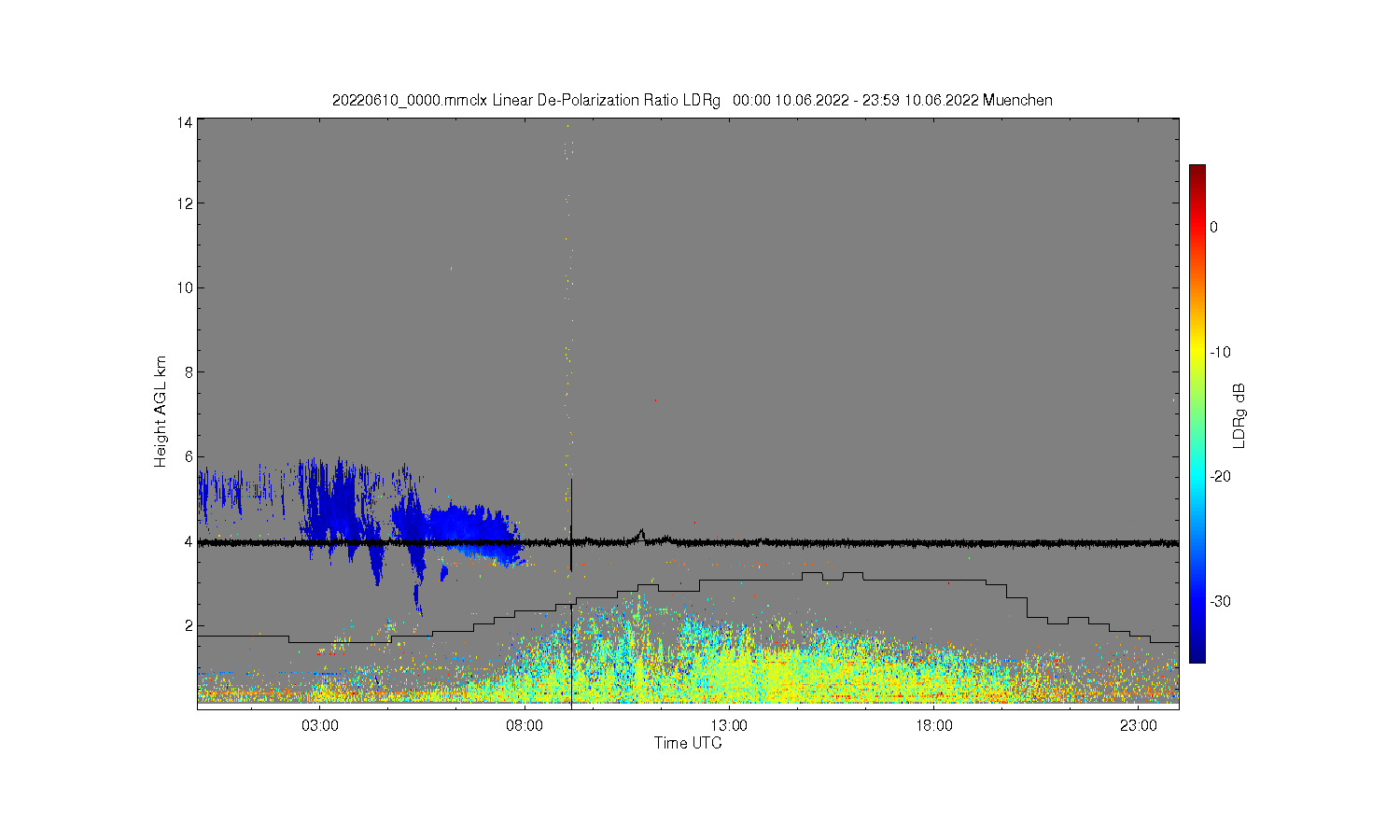Click the '08:00' time tick label
1400x840 pixels.
tap(525, 725)
